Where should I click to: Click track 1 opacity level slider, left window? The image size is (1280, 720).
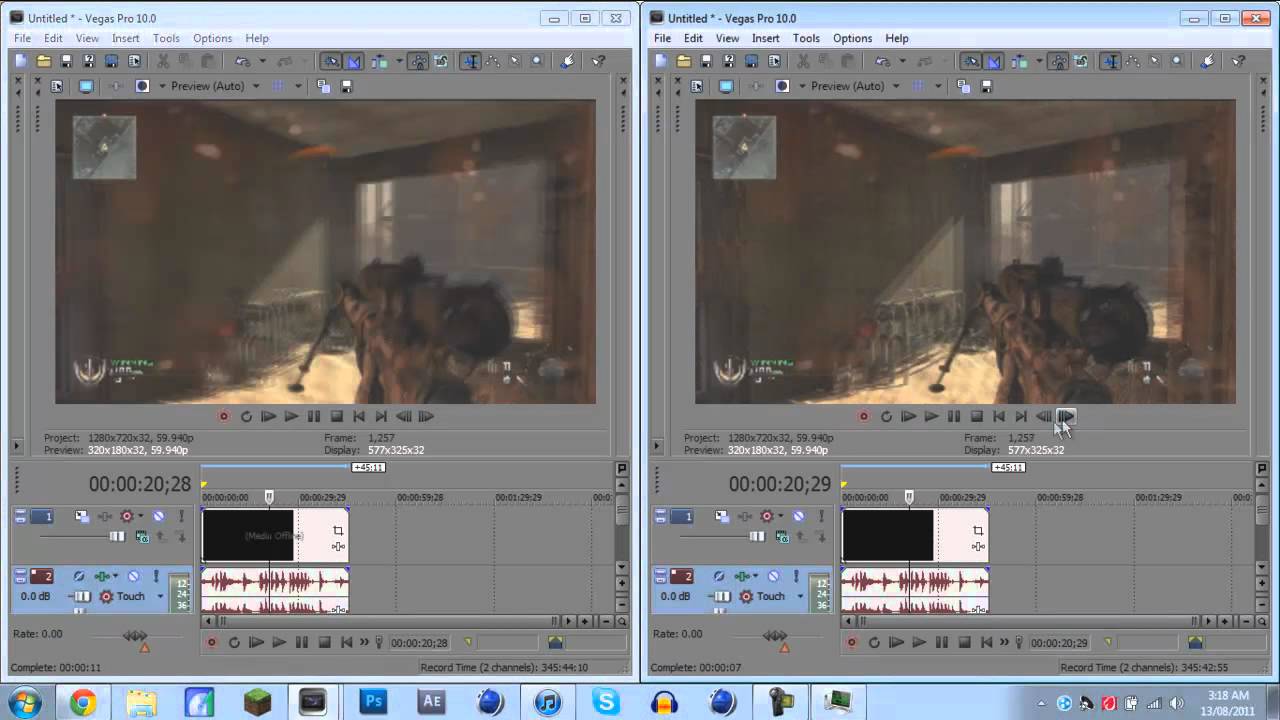(117, 537)
